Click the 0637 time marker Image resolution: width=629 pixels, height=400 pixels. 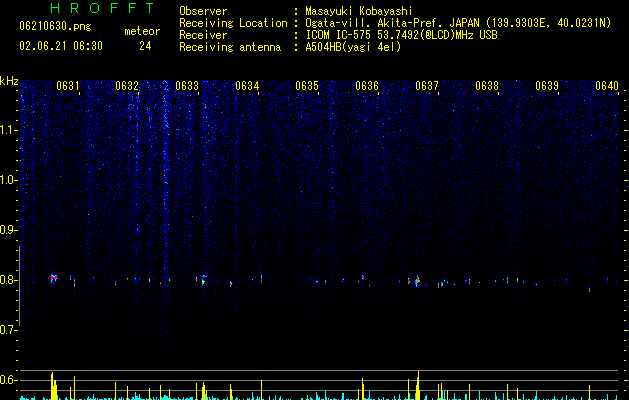click(x=427, y=86)
